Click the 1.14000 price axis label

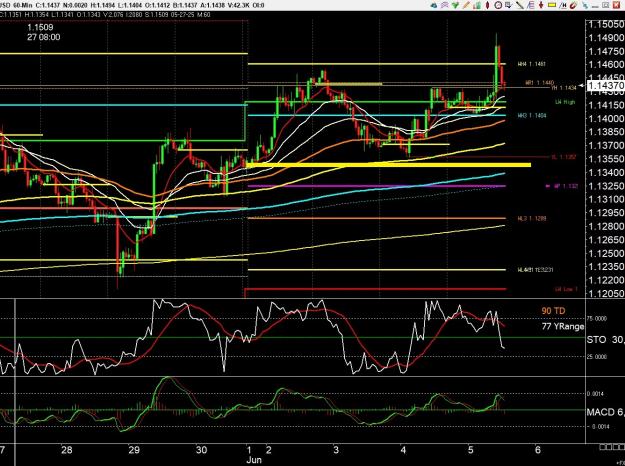tap(606, 119)
